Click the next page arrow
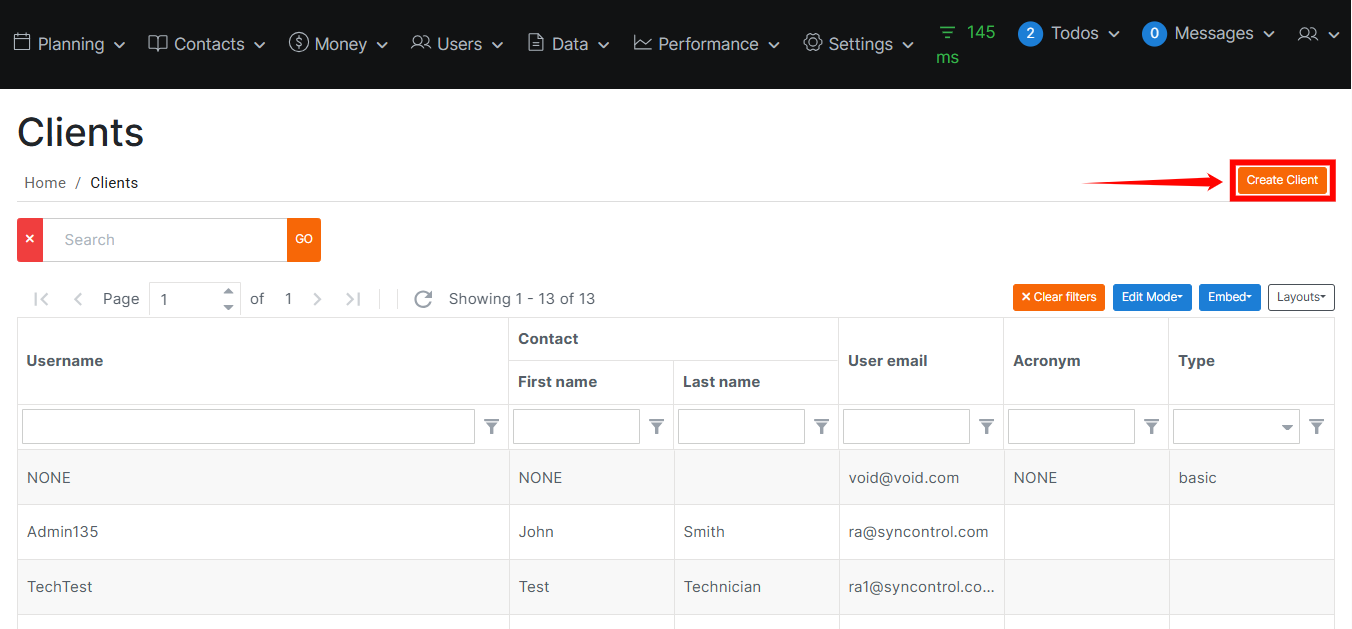The width and height of the screenshot is (1352, 629). (x=317, y=299)
